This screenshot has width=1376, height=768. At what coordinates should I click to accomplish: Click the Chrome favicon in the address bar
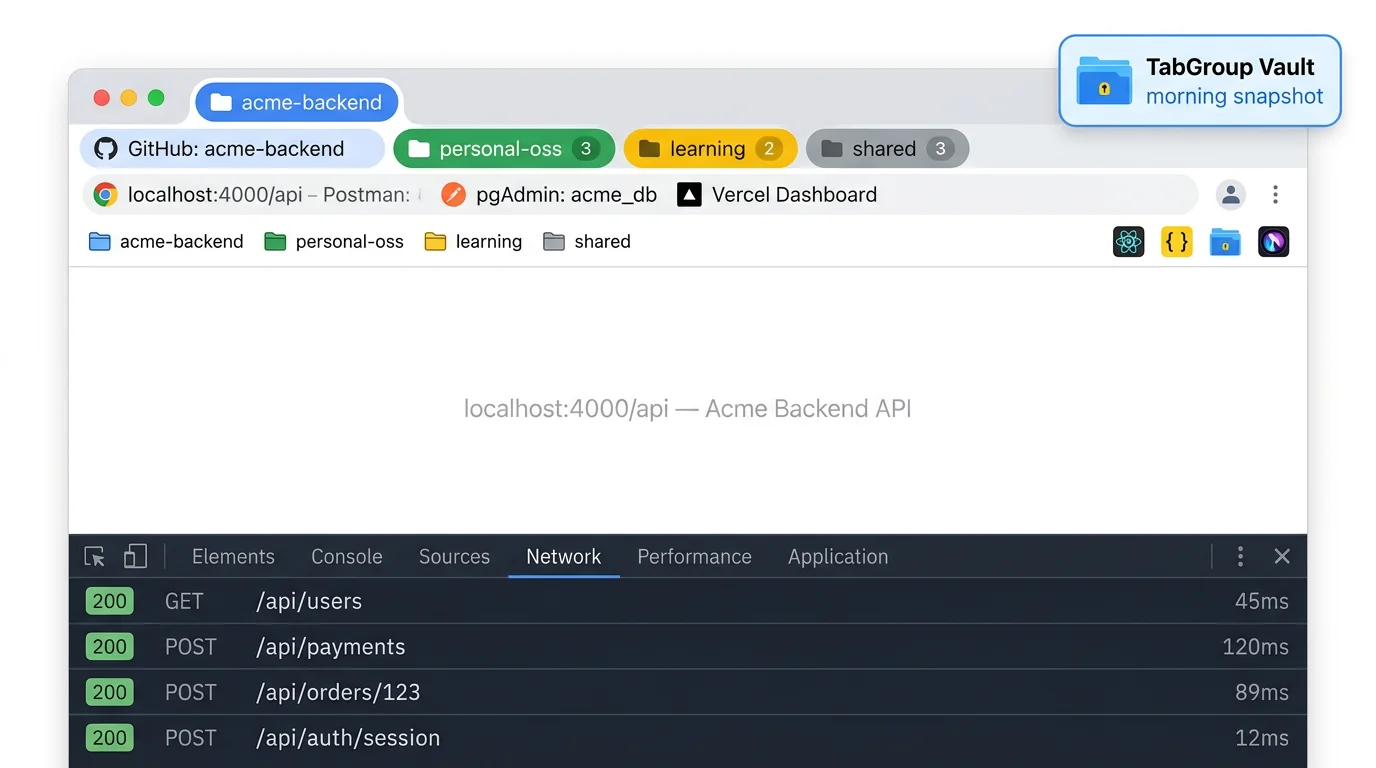coord(105,194)
